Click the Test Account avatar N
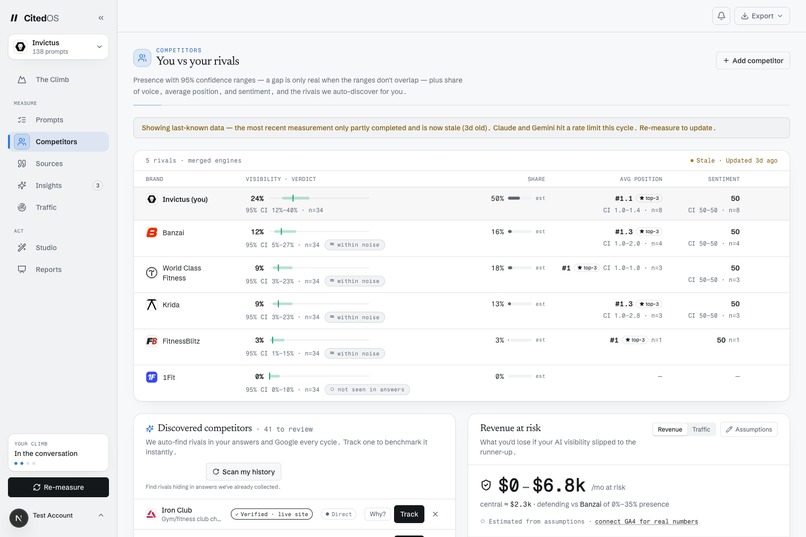The height and width of the screenshot is (537, 806). click(x=19, y=518)
